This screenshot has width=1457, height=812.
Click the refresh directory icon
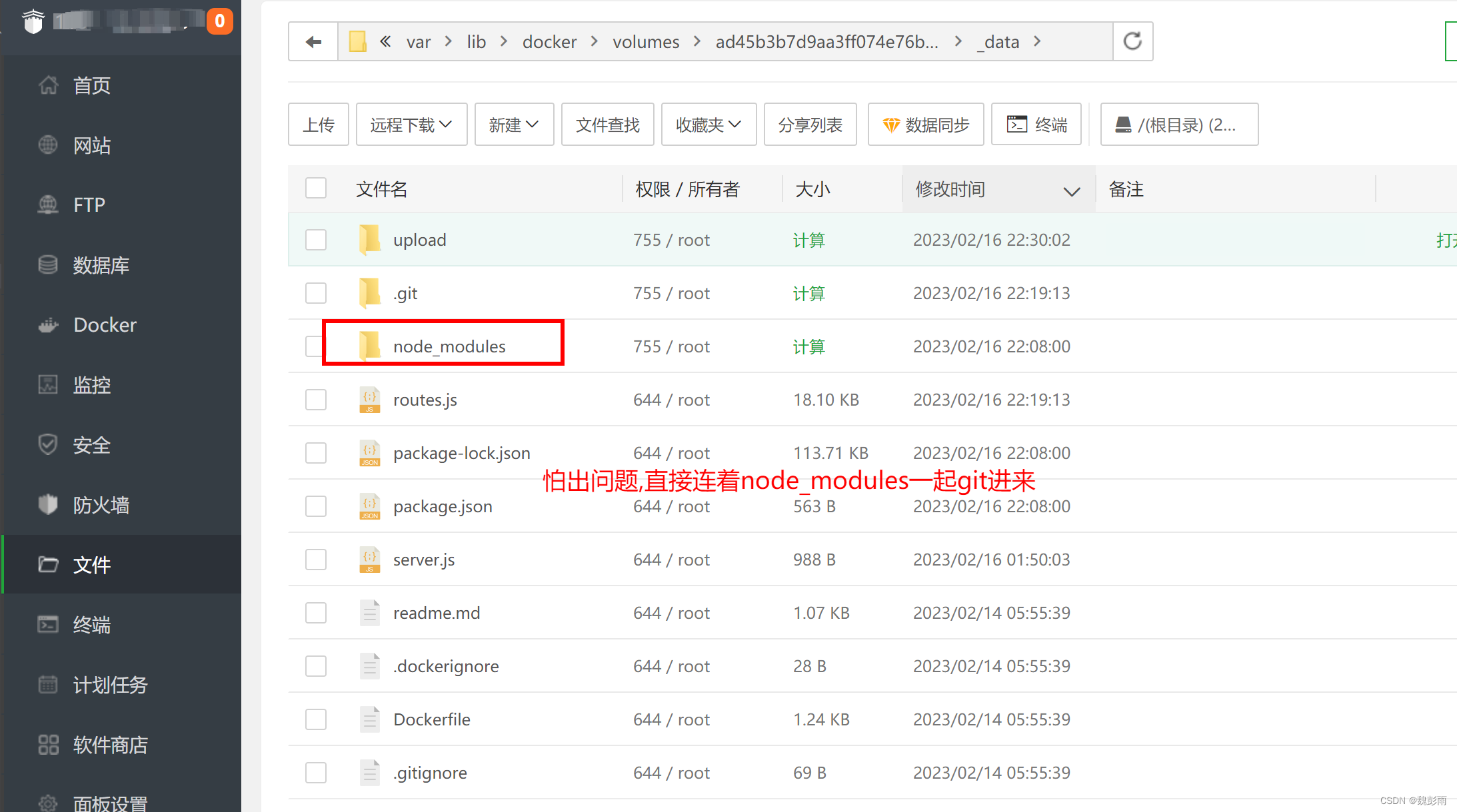[x=1132, y=41]
